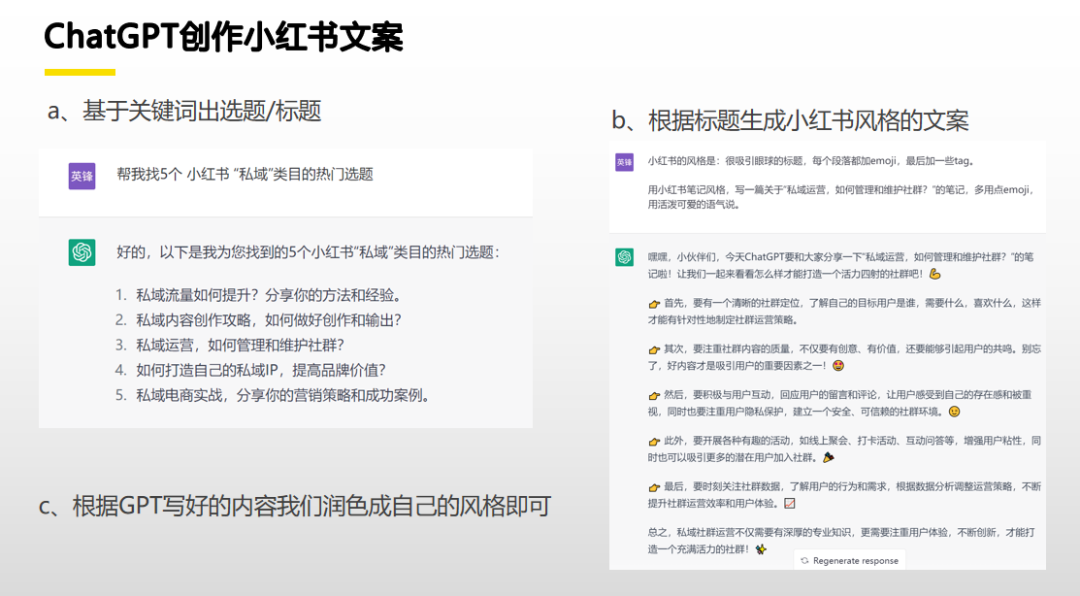Click the heading 'c、根据GPT写好的内容我们润色成自己的风格即可'
The image size is (1080, 596).
(x=295, y=506)
